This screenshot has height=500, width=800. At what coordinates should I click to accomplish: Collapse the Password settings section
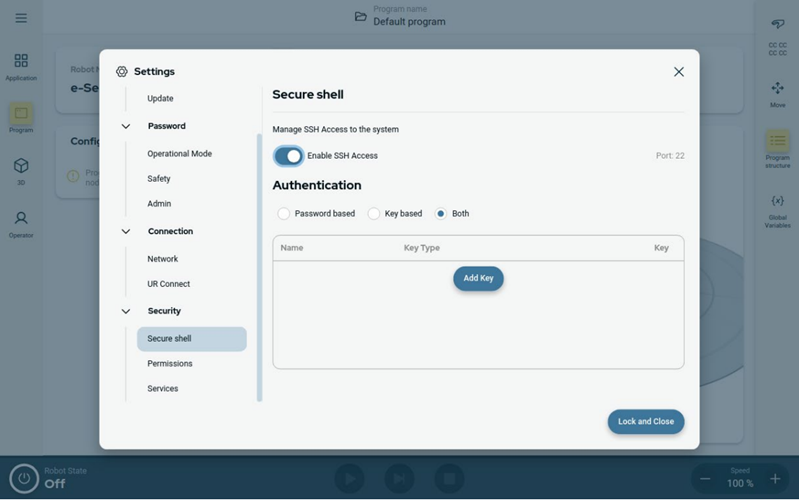pyautogui.click(x=126, y=127)
